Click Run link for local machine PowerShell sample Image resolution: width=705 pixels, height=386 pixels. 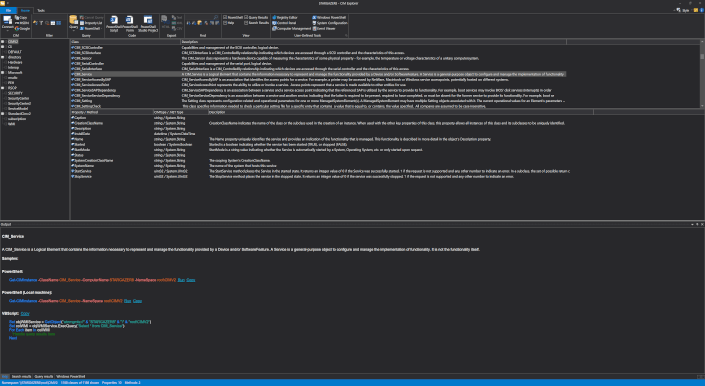click(128, 301)
